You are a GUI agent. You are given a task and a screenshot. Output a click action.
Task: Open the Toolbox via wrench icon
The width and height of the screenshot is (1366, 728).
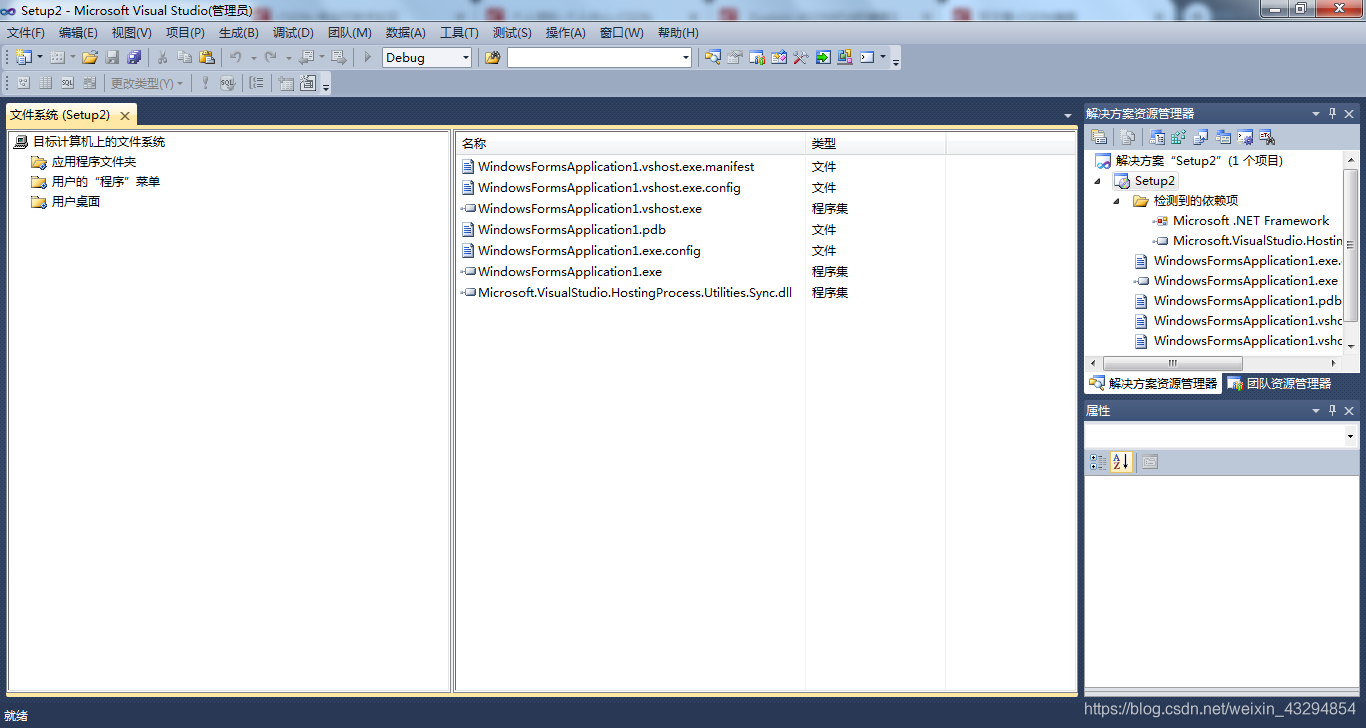[x=800, y=57]
